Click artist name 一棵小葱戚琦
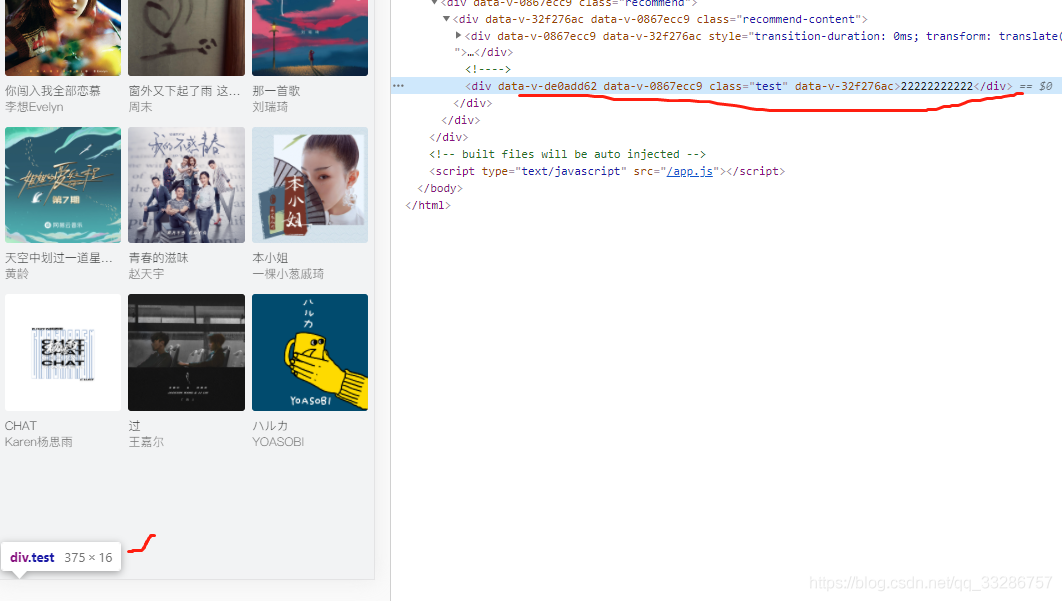 (x=288, y=274)
